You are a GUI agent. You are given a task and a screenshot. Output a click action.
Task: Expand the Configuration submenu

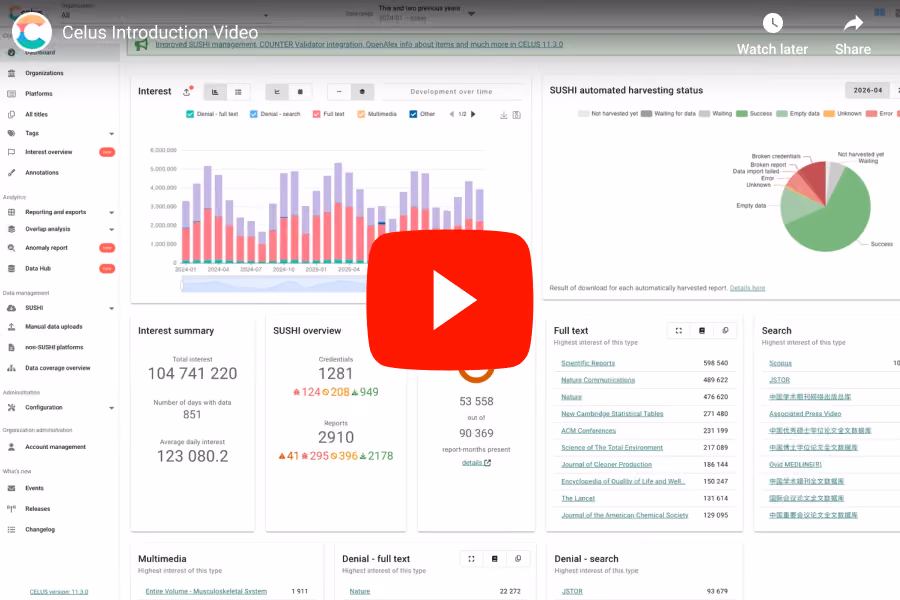[111, 408]
